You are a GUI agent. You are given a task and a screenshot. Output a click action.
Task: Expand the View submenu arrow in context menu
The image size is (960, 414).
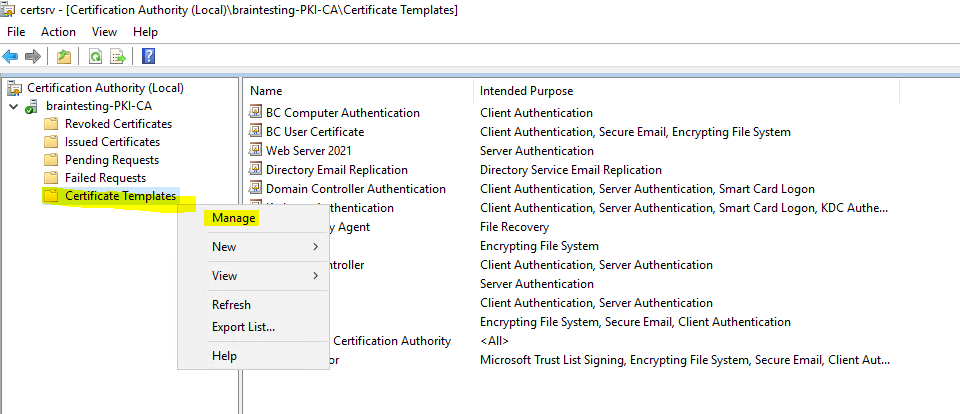click(x=315, y=276)
